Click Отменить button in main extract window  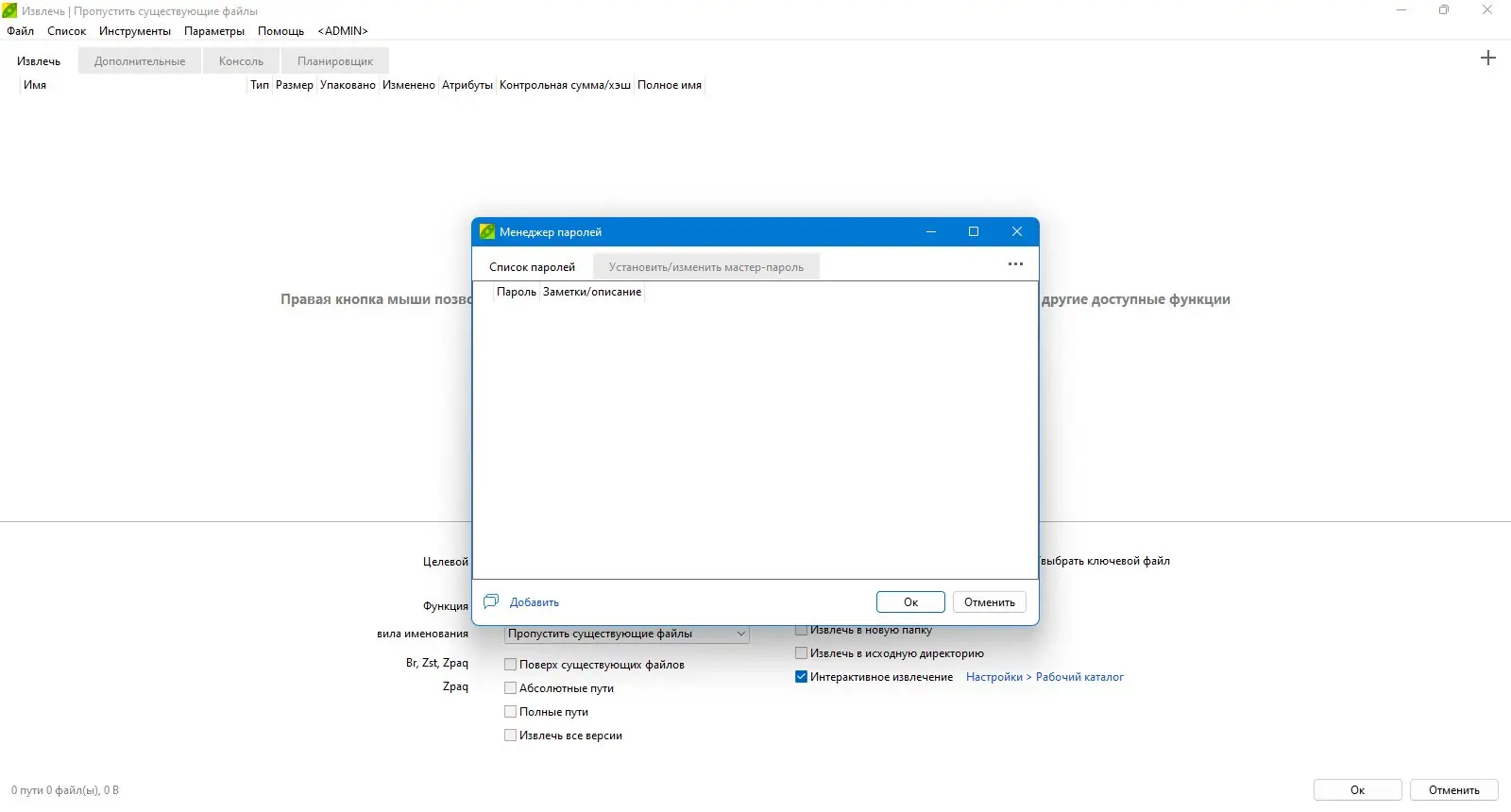pos(1454,790)
